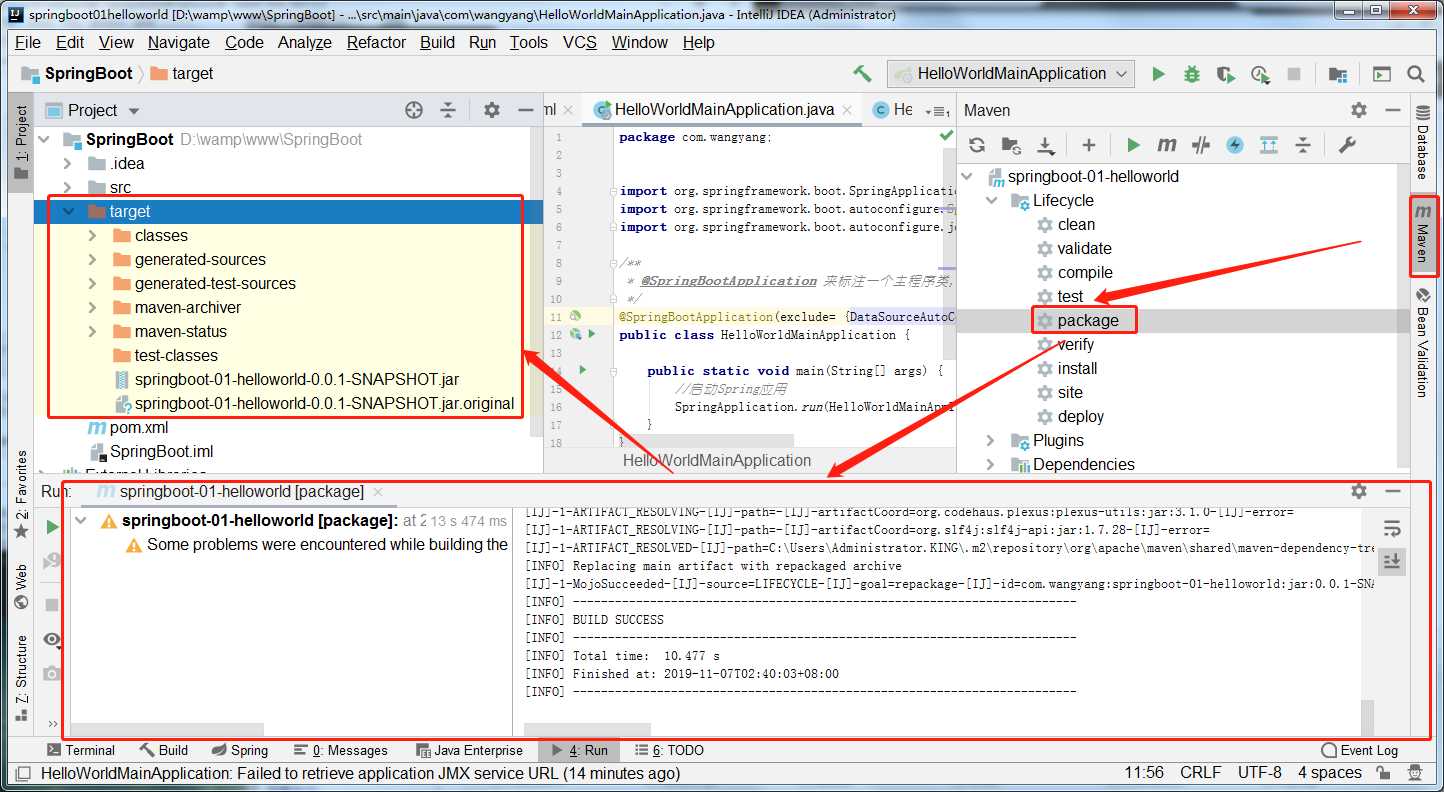1444x792 pixels.
Task: Open Run panel gear settings
Action: (x=1358, y=491)
